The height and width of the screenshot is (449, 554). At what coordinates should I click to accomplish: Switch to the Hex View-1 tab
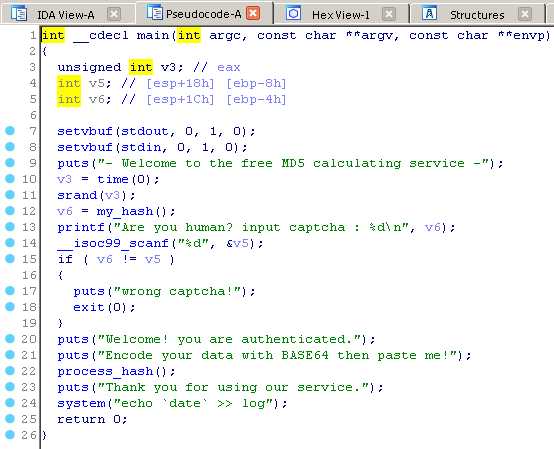pos(341,15)
